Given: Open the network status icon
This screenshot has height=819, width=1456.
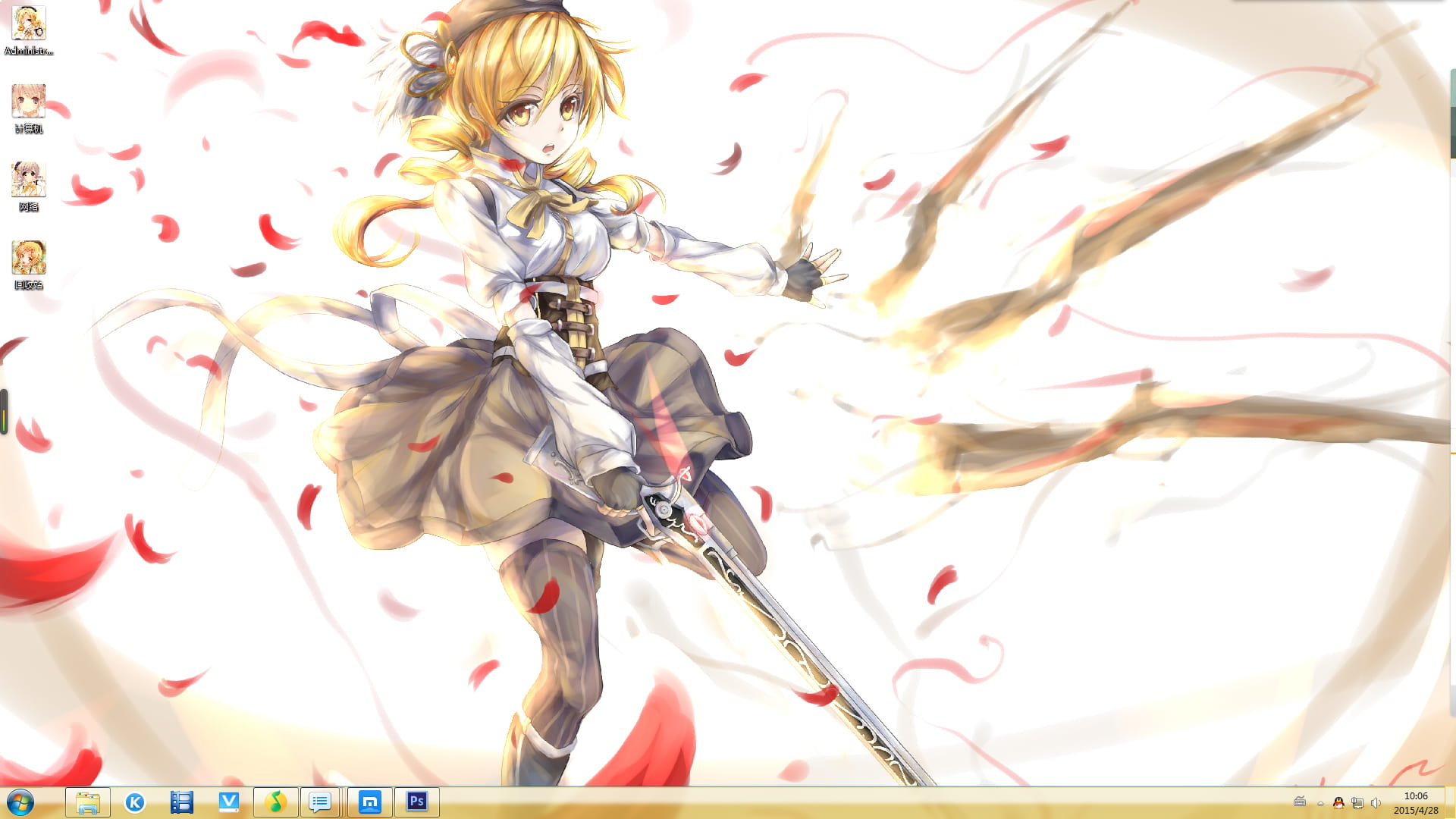Looking at the screenshot, I should tap(1357, 803).
